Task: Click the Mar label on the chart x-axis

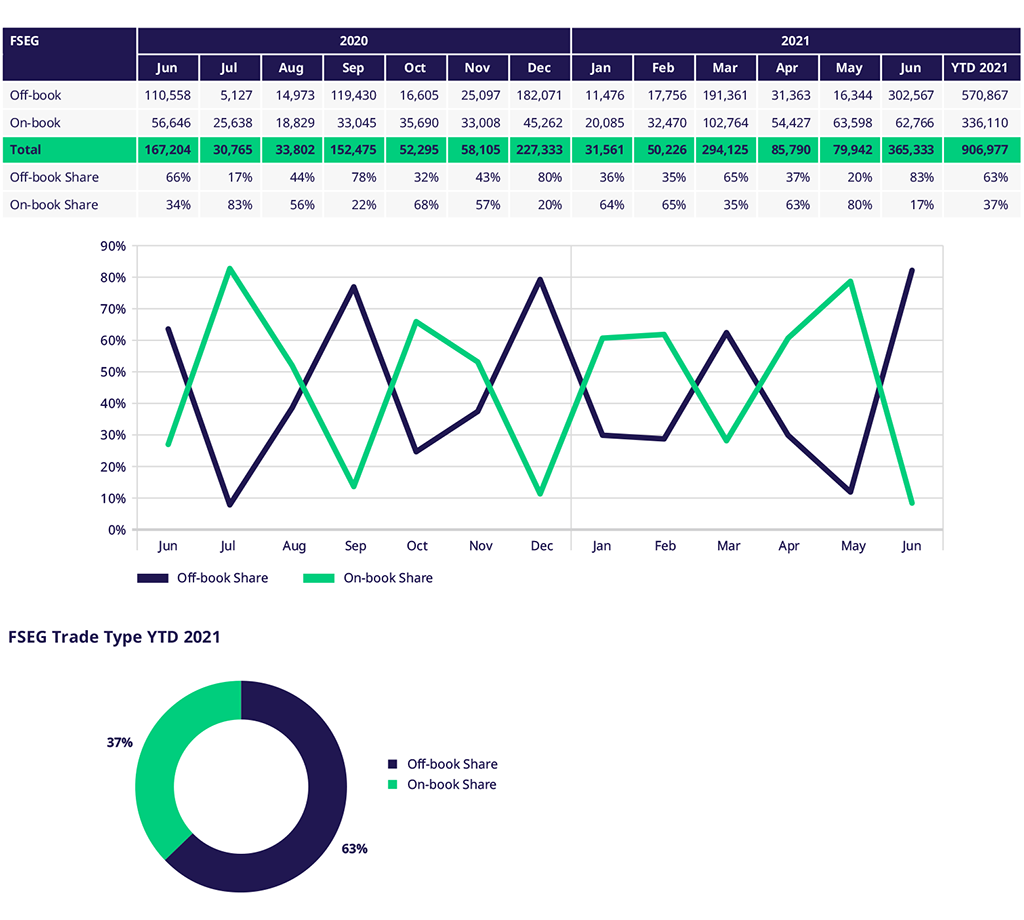Action: coord(728,546)
